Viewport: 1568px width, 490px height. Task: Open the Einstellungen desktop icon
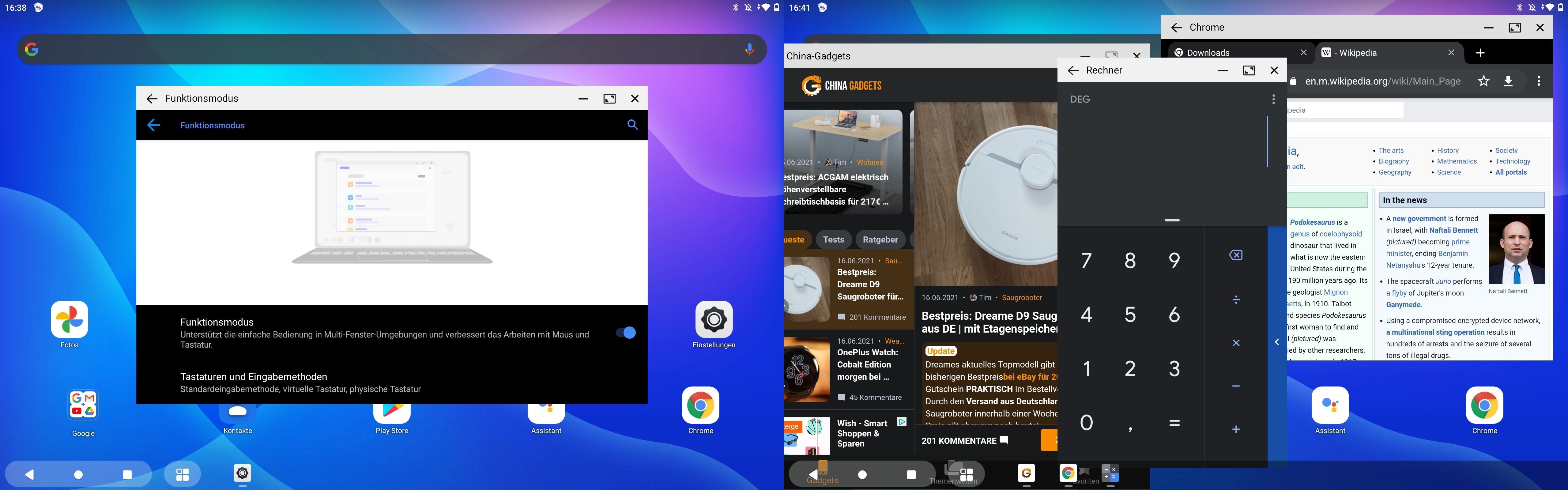[714, 324]
